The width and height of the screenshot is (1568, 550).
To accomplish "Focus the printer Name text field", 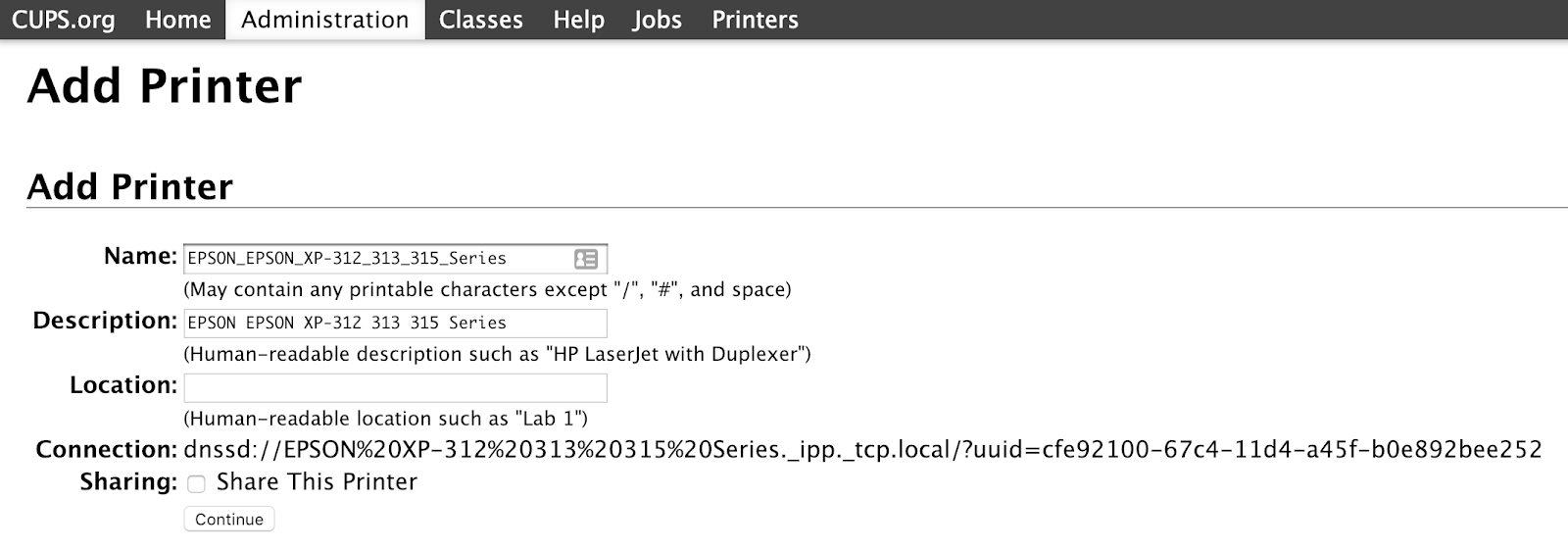I will click(x=377, y=259).
